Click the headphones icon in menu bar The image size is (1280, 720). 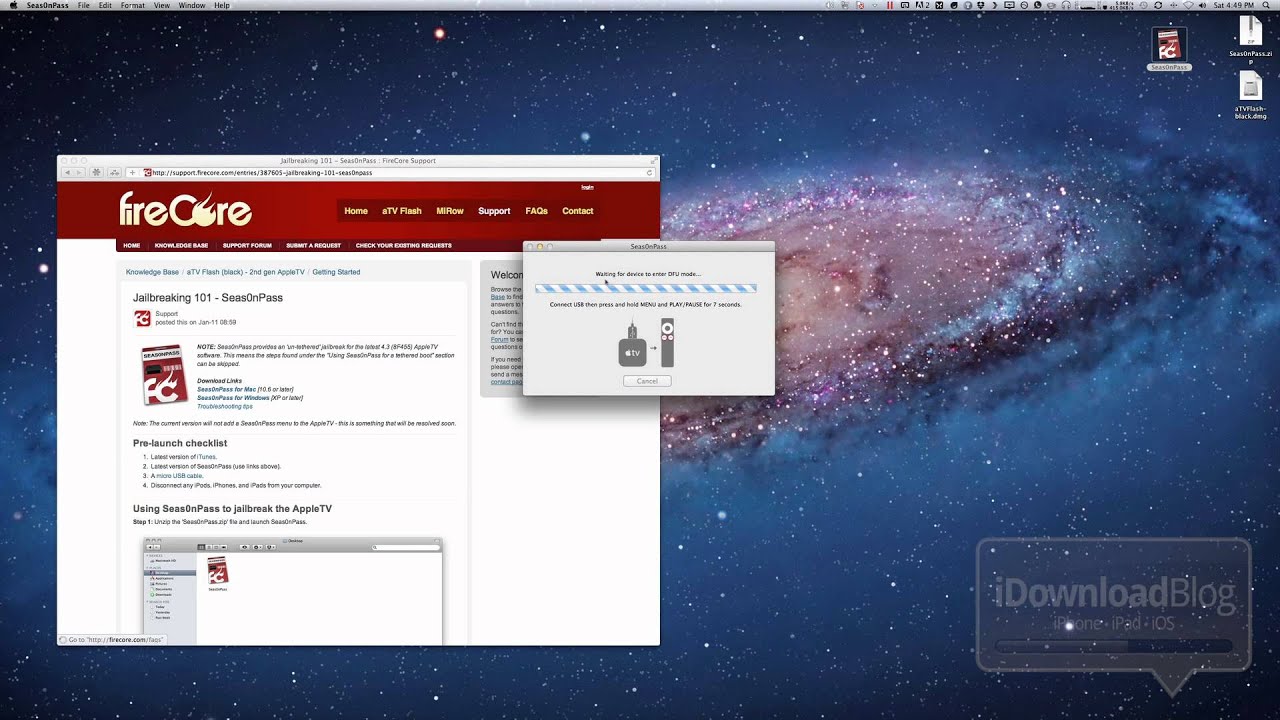[1066, 5]
